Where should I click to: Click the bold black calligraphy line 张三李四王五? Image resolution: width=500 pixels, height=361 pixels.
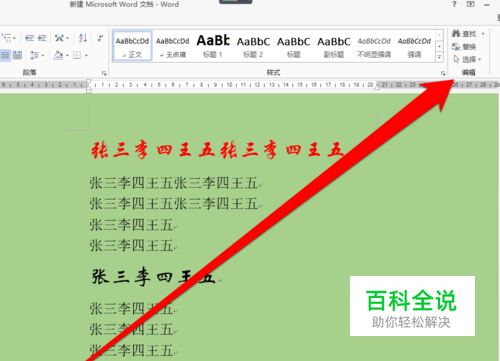[153, 277]
